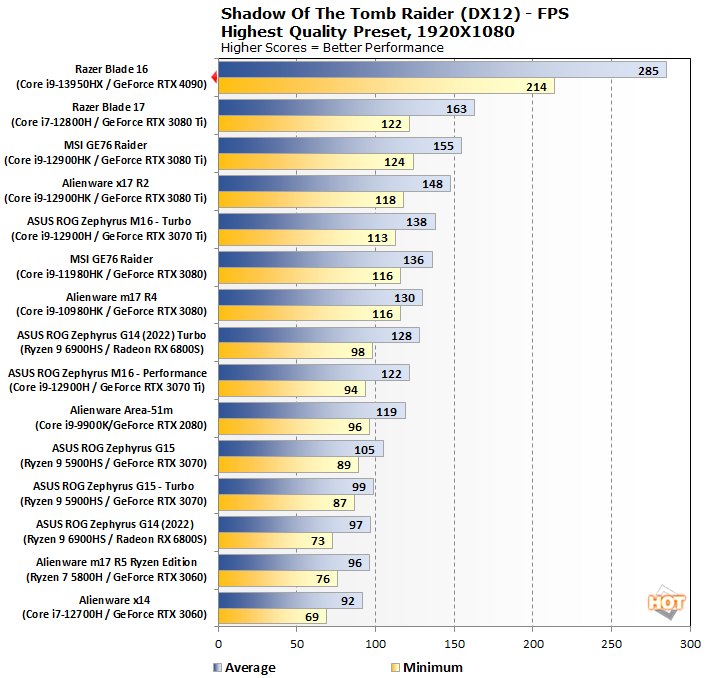
Task: Click the Zephyrus G15 Turbo average value 99
Action: click(x=359, y=487)
